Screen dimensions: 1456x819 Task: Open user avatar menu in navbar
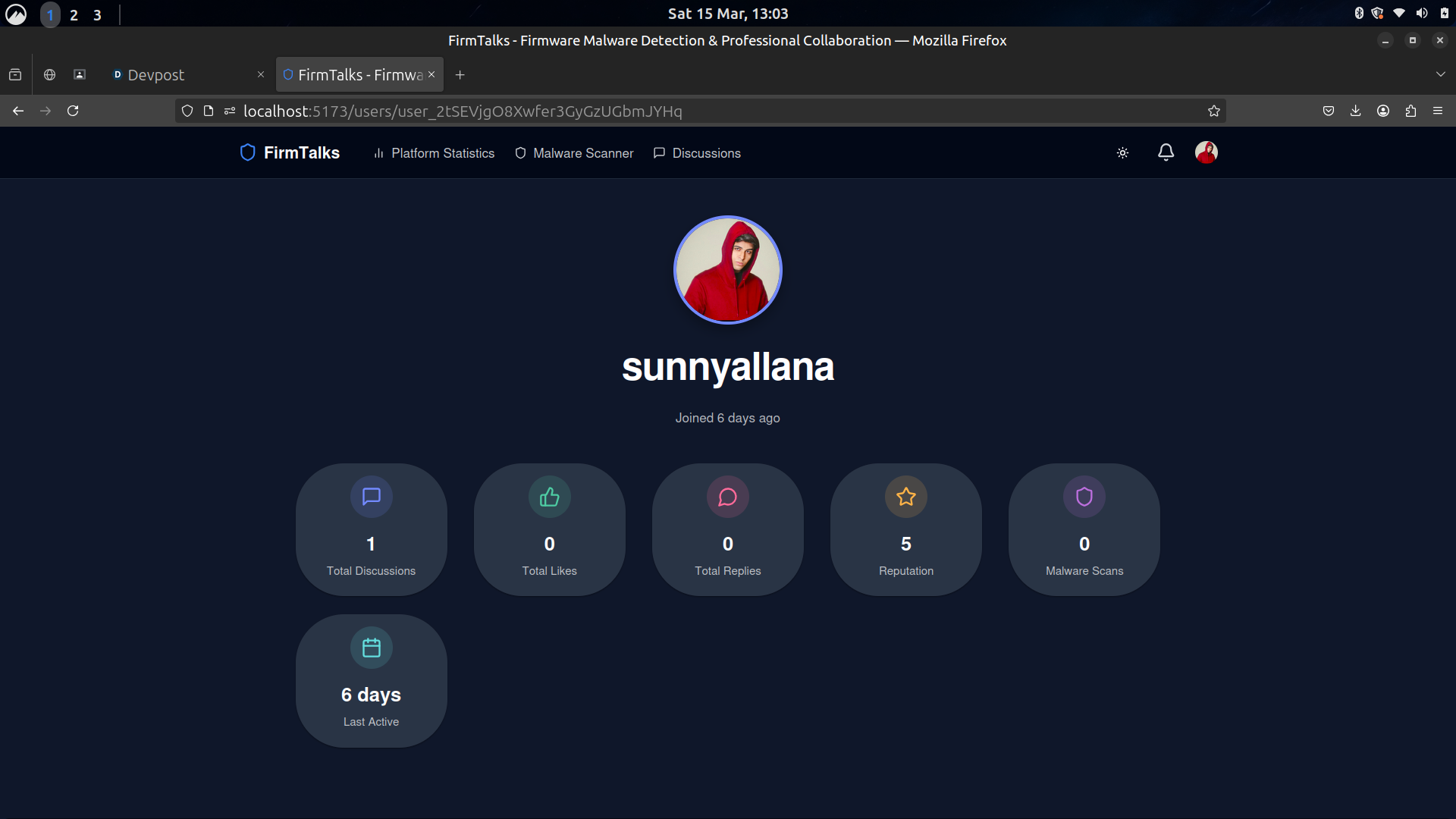[1206, 152]
